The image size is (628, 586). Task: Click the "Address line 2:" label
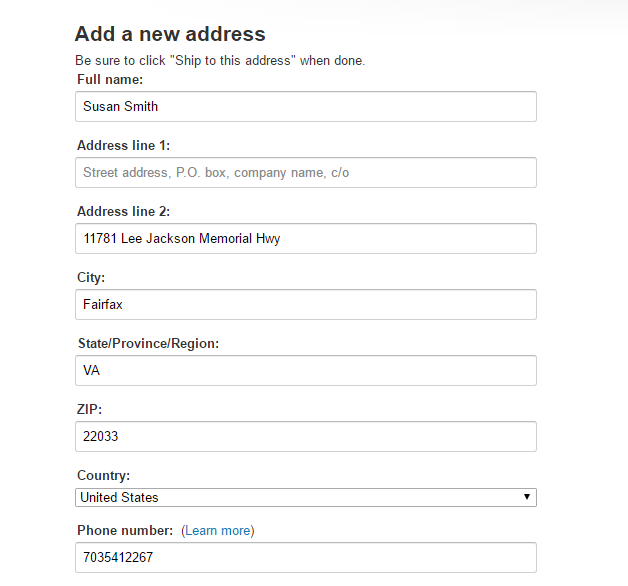tap(124, 211)
